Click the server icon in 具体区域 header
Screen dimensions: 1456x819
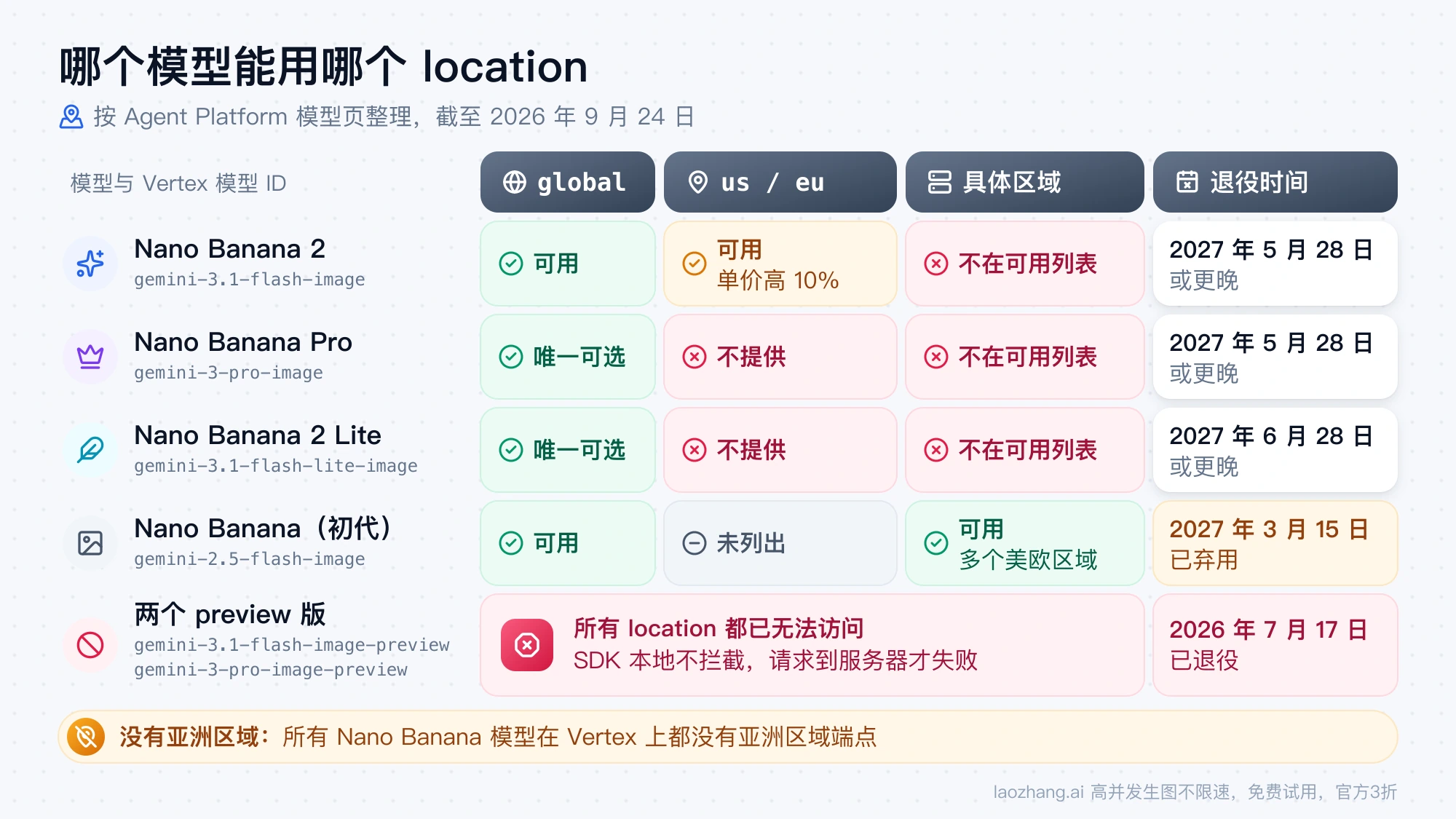point(940,182)
